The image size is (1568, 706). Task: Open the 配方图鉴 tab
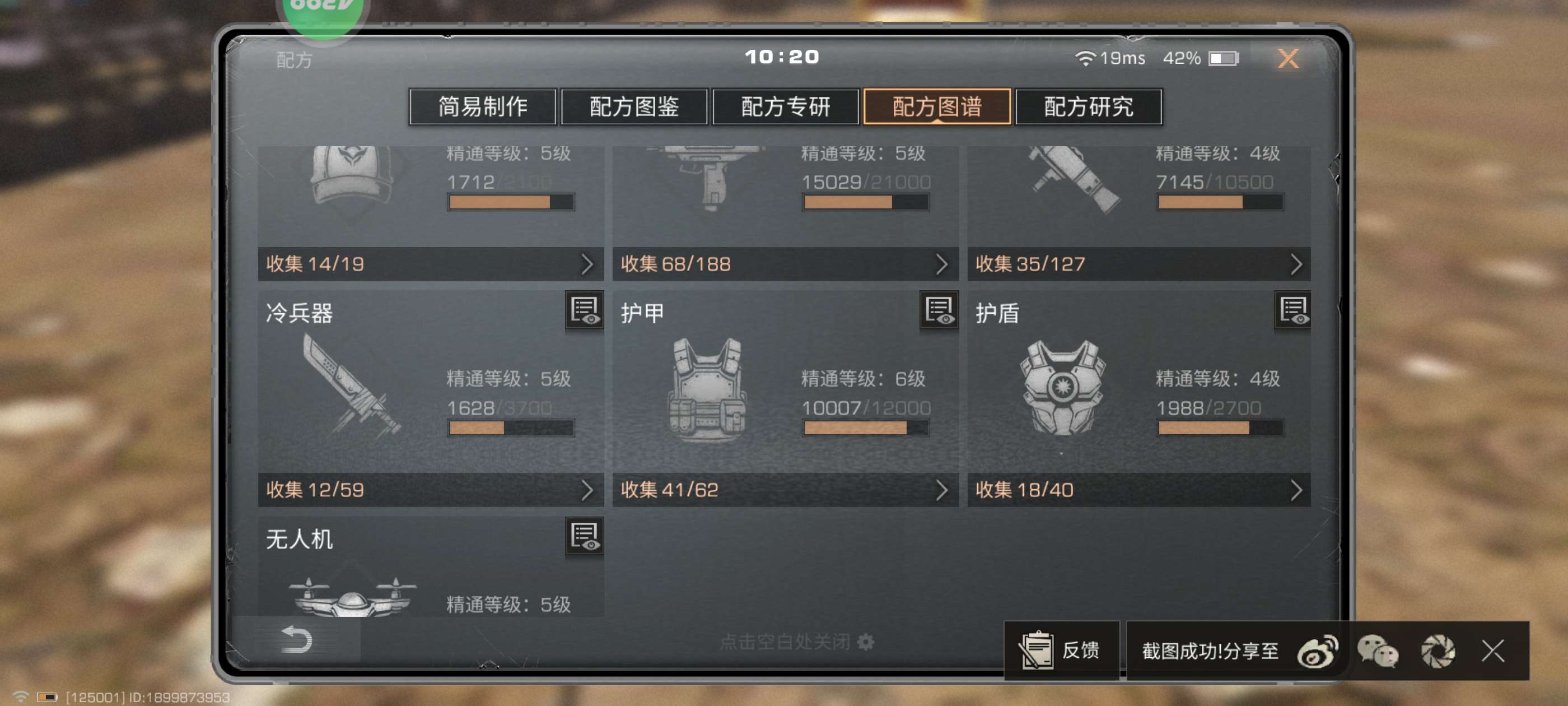[634, 106]
